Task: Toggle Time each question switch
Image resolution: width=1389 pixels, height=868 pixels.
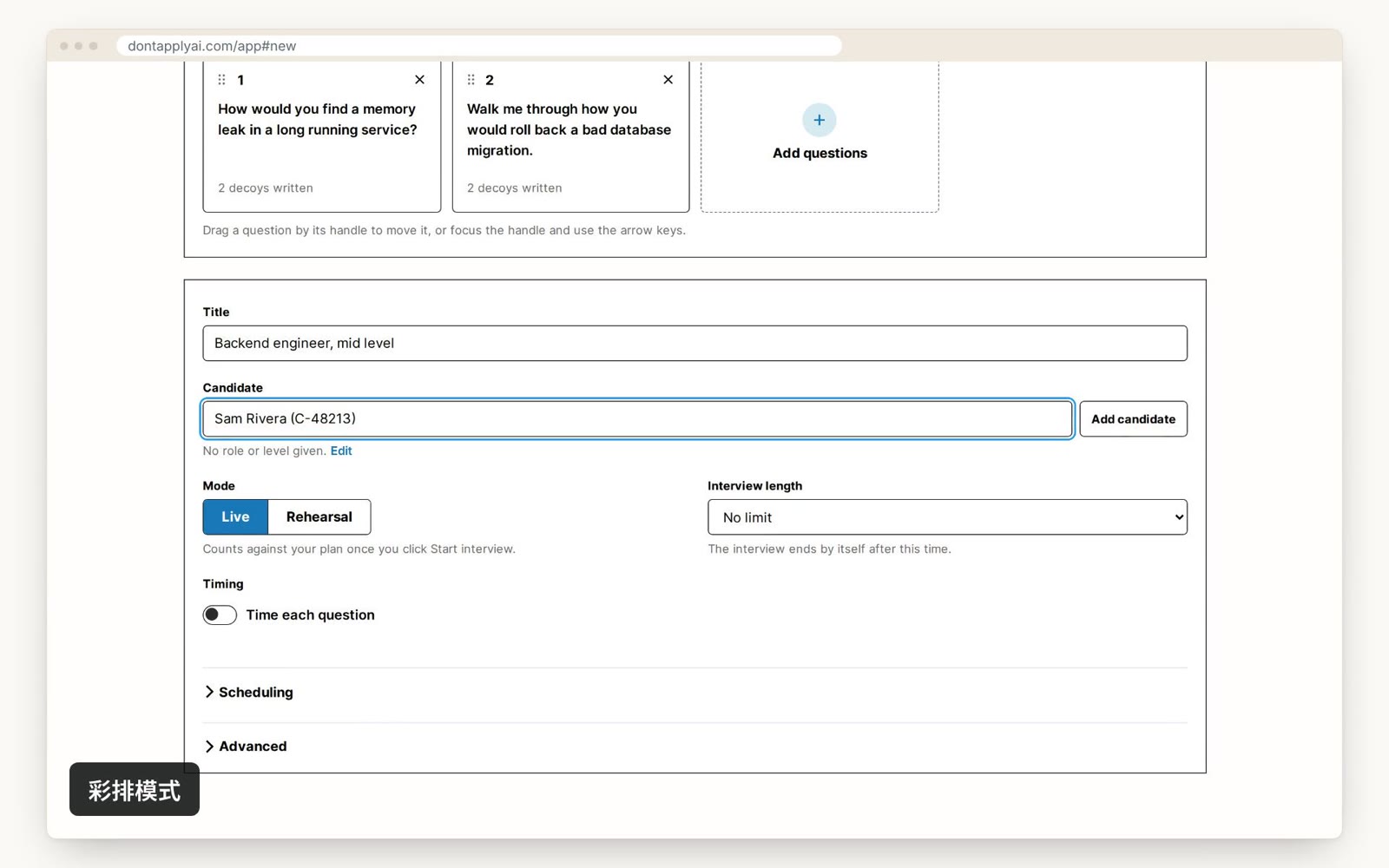Action: coord(220,615)
